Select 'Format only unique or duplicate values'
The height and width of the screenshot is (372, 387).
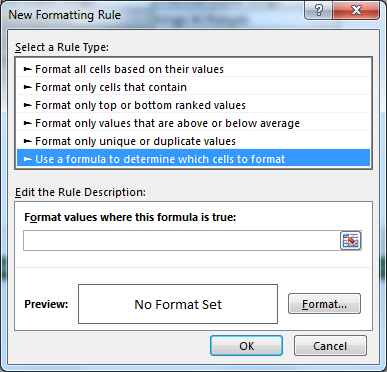tap(193, 141)
